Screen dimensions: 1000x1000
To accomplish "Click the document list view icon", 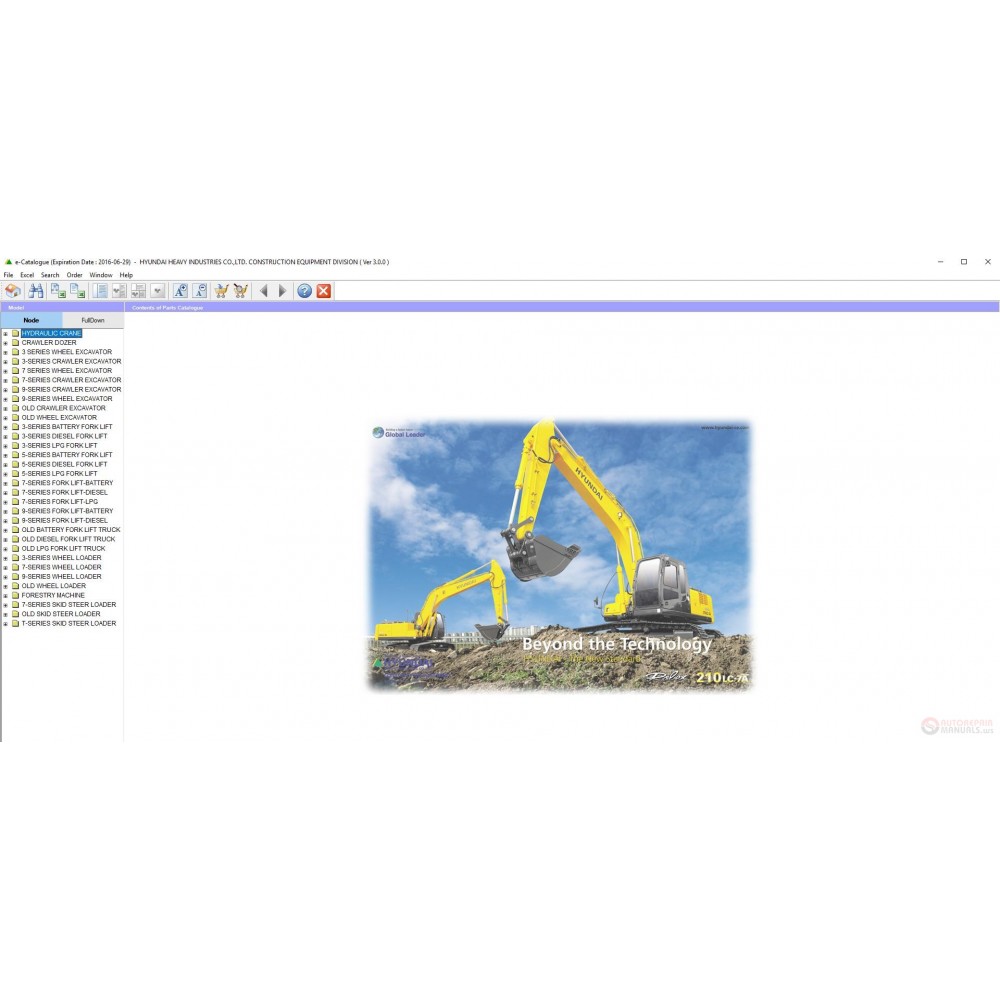I will [x=100, y=291].
